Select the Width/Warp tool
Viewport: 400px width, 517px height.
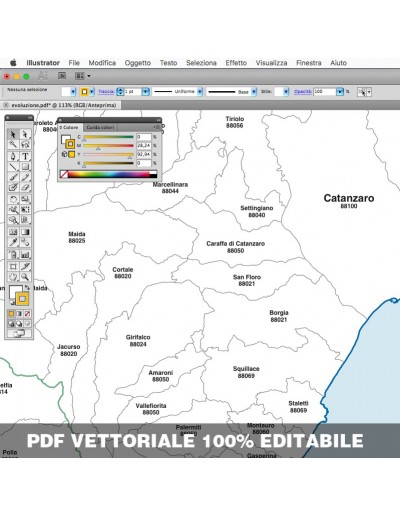(x=13, y=209)
